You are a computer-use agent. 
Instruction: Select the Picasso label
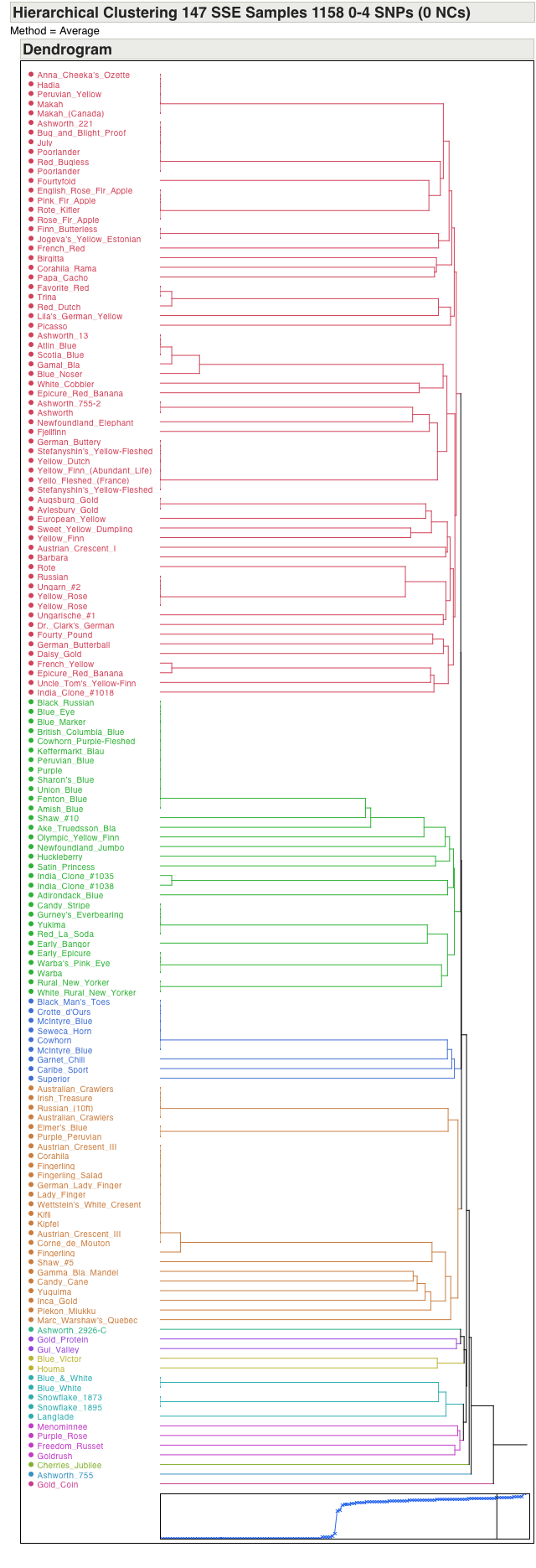tap(52, 327)
